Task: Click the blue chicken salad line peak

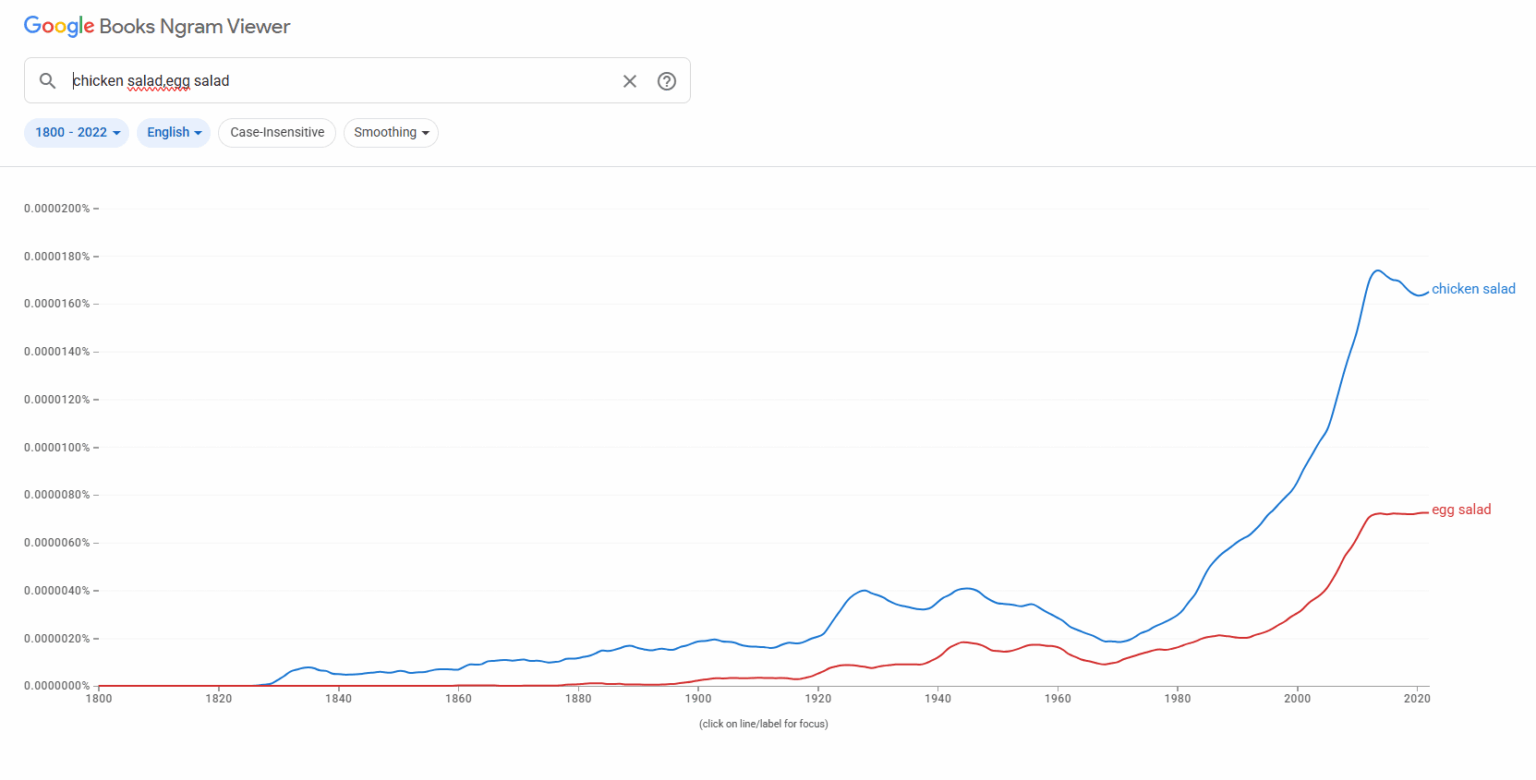Action: click(x=1377, y=271)
